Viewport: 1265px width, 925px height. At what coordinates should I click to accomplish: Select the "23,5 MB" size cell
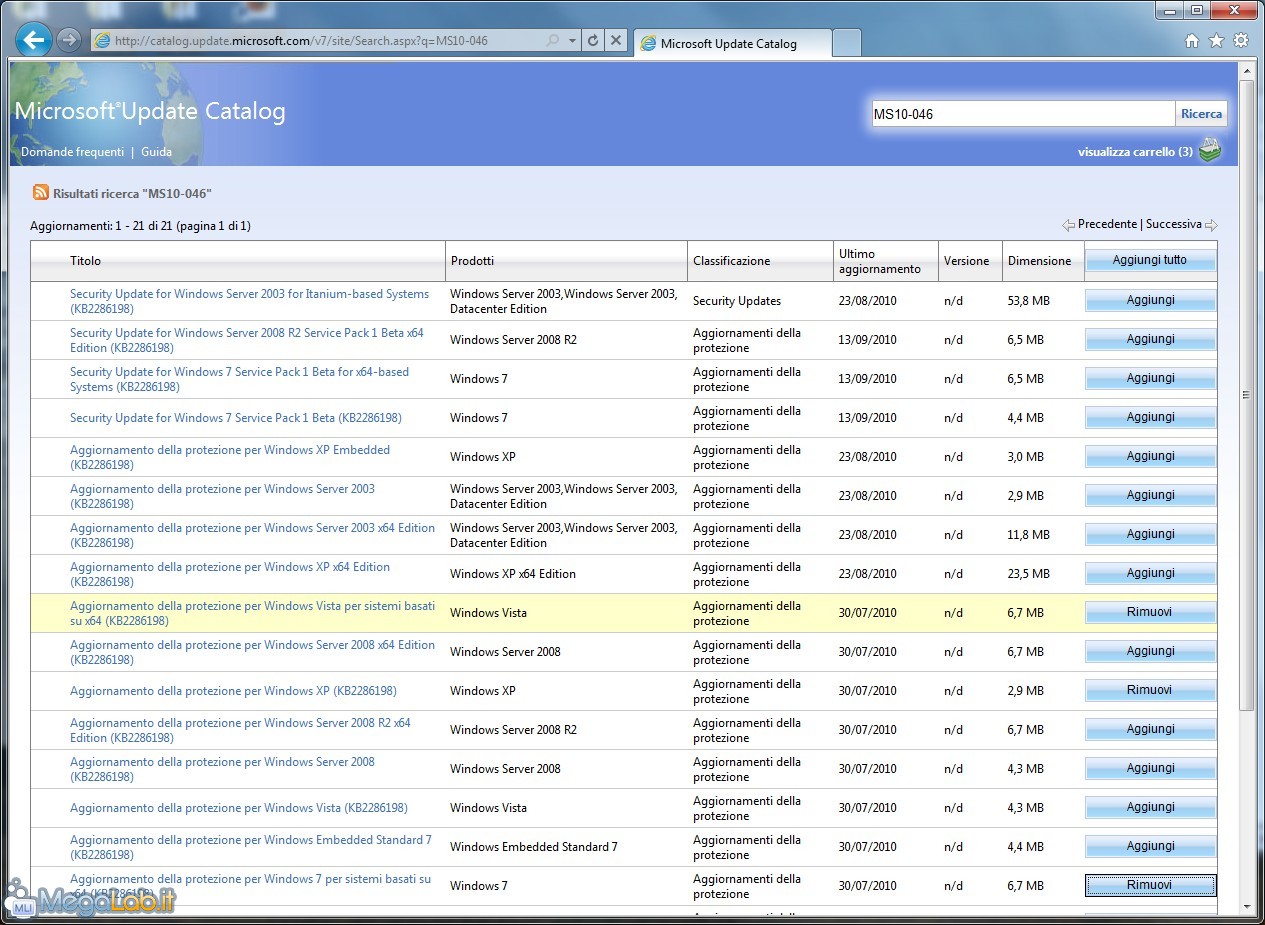coord(1029,574)
